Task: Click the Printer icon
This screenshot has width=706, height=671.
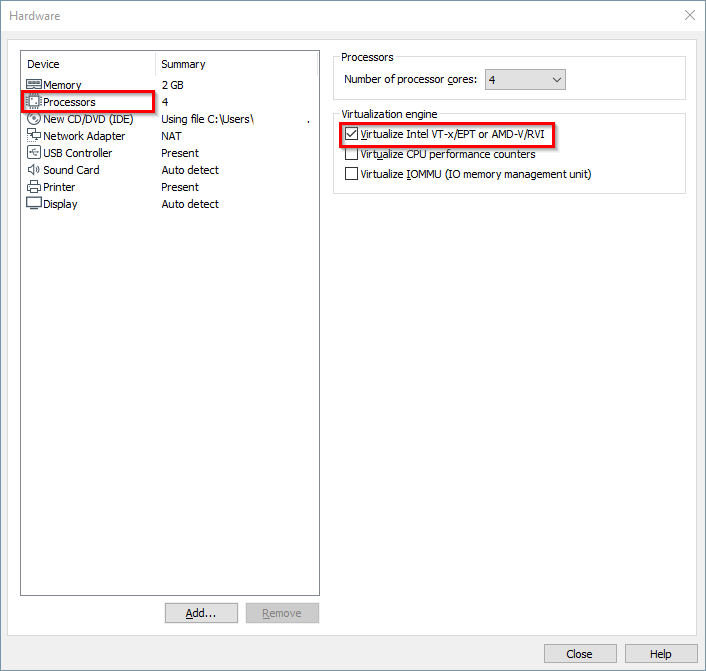Action: pyautogui.click(x=34, y=186)
